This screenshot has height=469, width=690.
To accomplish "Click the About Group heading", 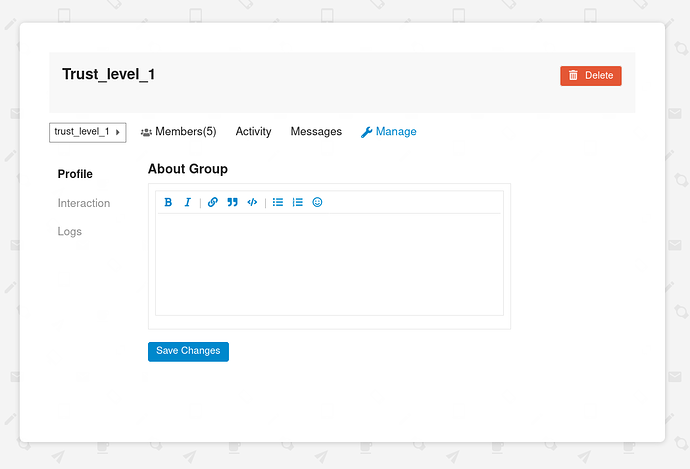I will click(x=188, y=169).
